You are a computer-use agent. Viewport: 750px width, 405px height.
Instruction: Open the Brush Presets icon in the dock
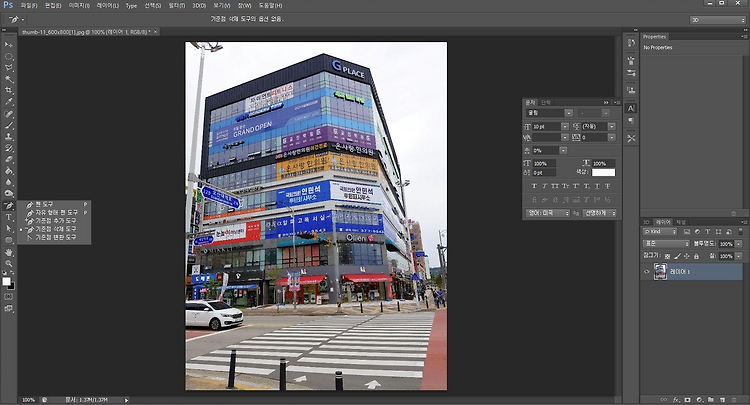(631, 73)
